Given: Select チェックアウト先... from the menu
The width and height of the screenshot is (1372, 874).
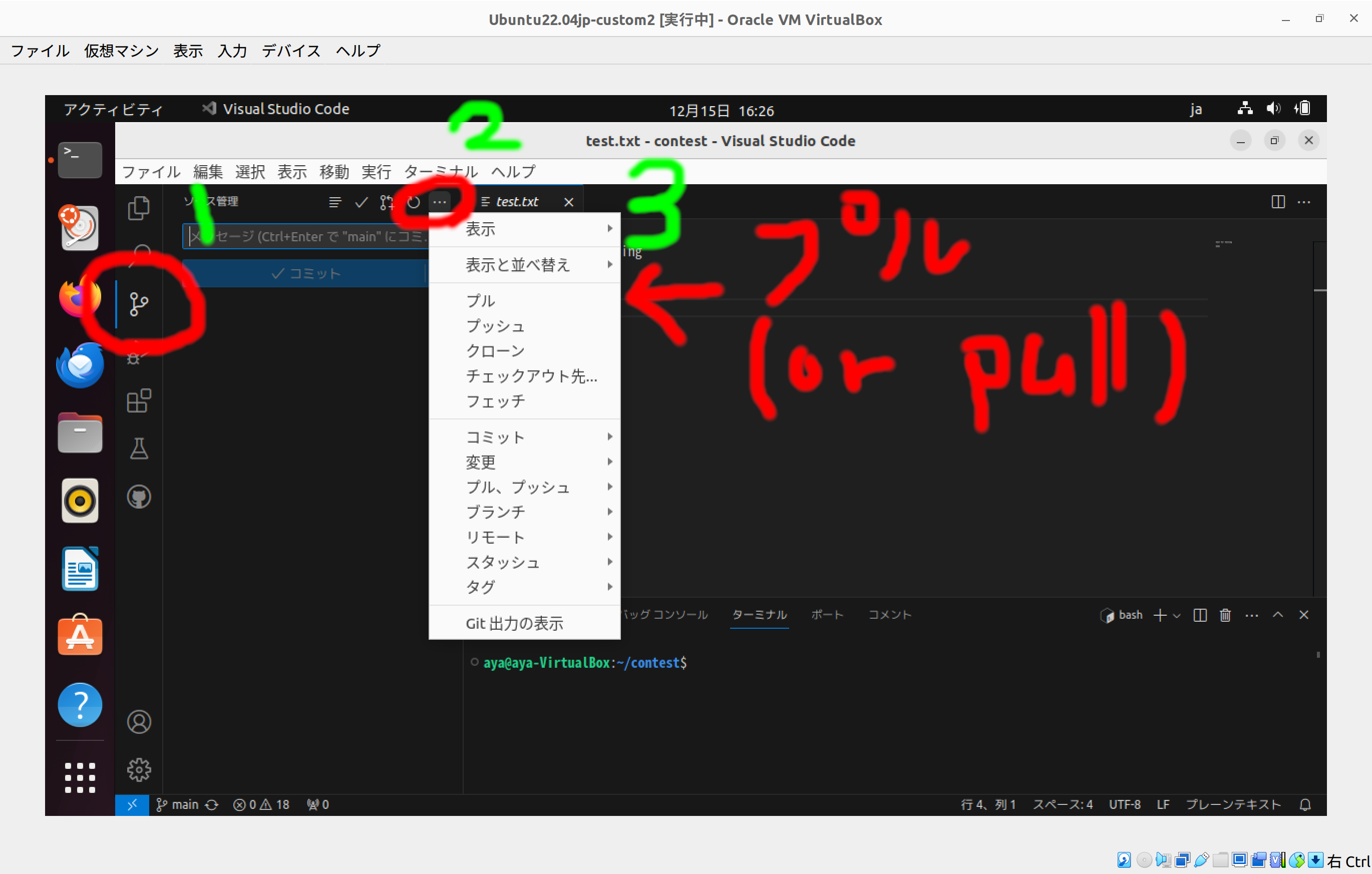Looking at the screenshot, I should click(x=524, y=376).
